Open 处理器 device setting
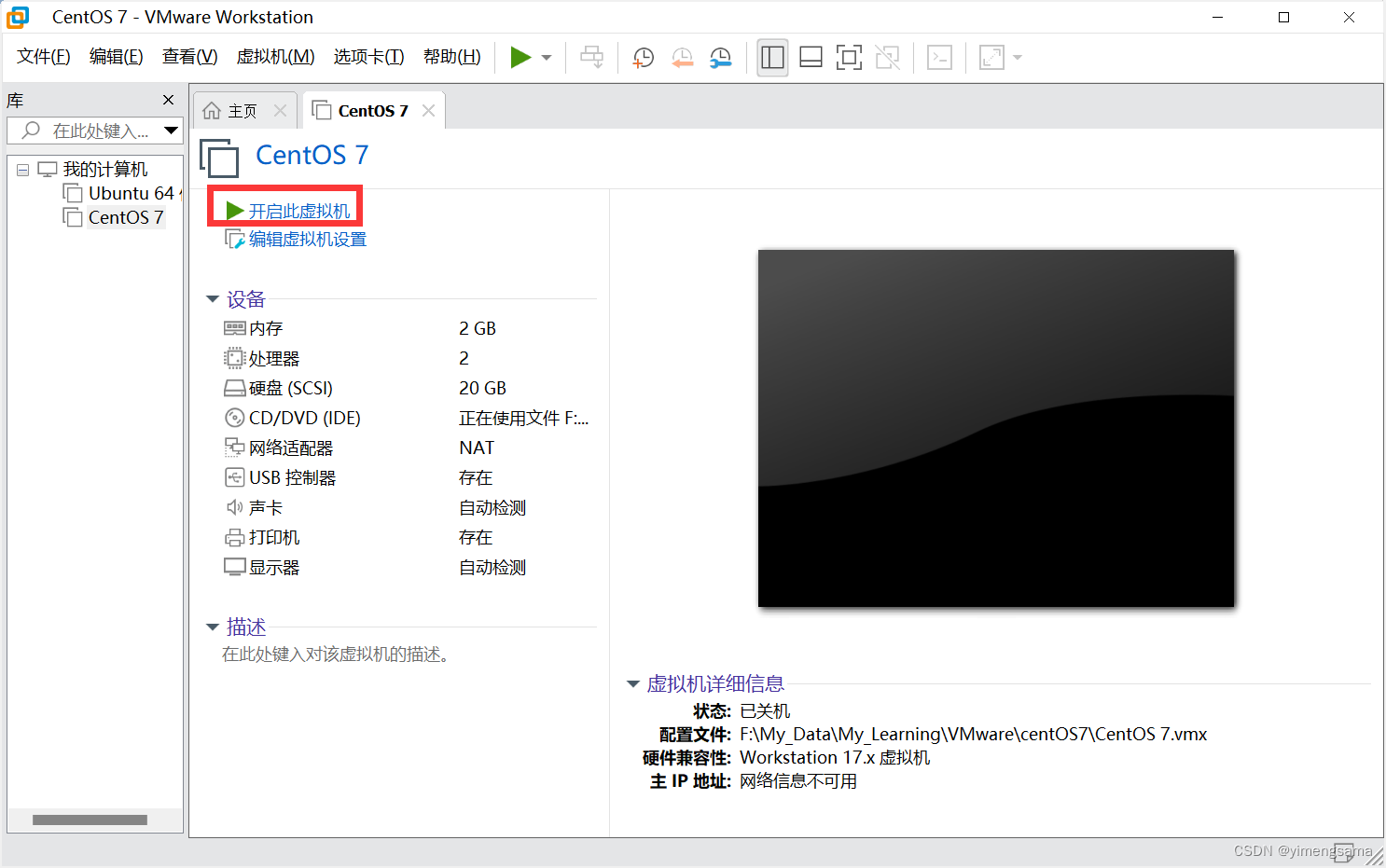1386x868 pixels. click(x=262, y=358)
